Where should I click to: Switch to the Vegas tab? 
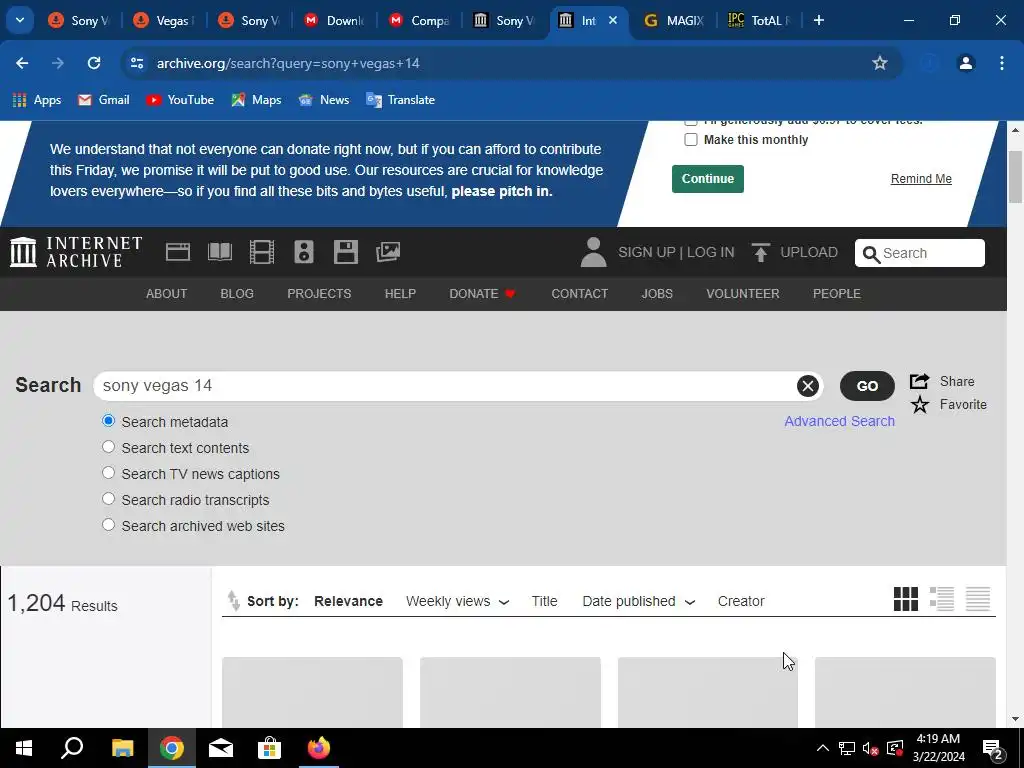point(163,21)
